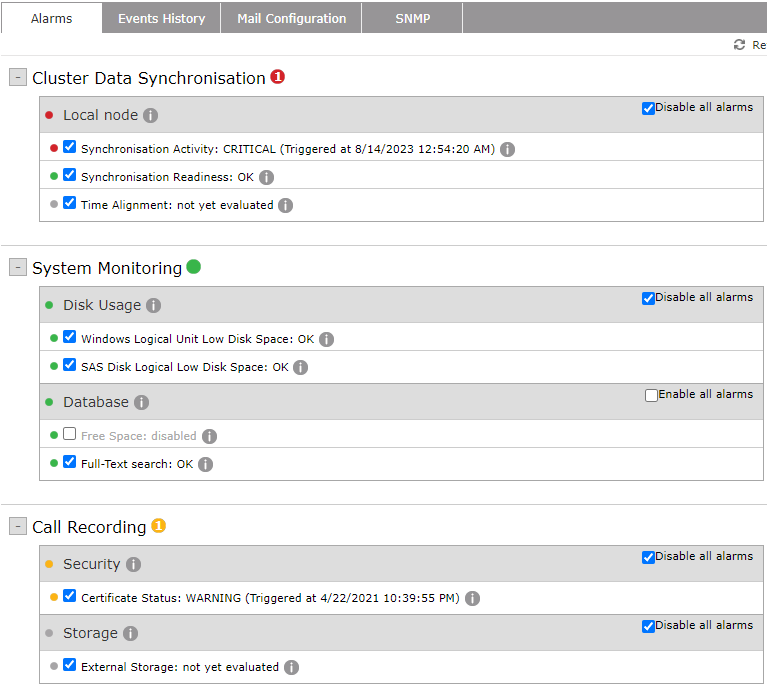Click info icon beside Database heading
The width and height of the screenshot is (767, 686).
pyautogui.click(x=141, y=402)
